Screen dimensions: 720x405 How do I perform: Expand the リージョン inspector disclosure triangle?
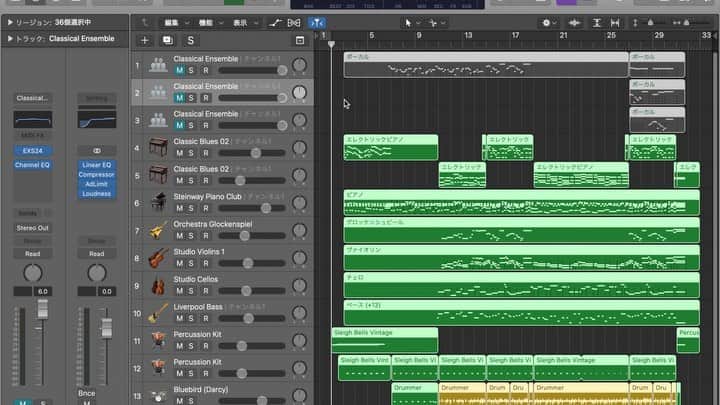tap(10, 22)
